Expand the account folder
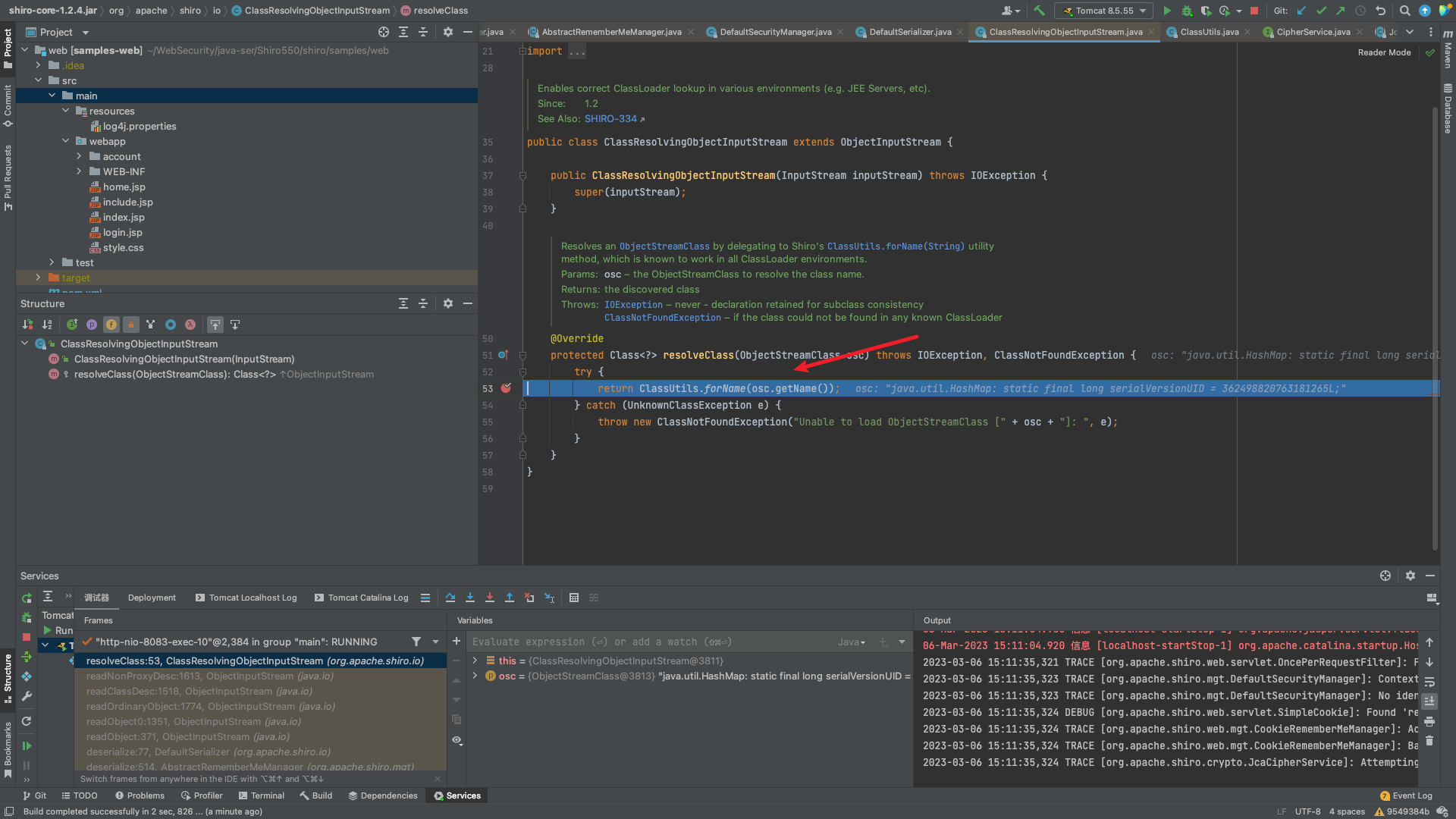This screenshot has width=1456, height=819. [79, 156]
